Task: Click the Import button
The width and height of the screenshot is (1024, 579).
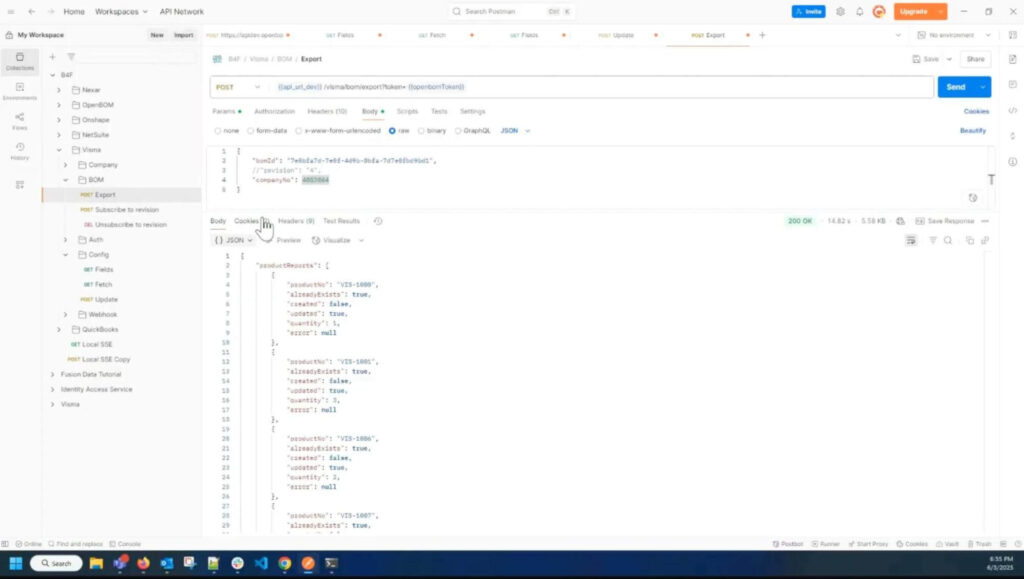Action: (184, 35)
